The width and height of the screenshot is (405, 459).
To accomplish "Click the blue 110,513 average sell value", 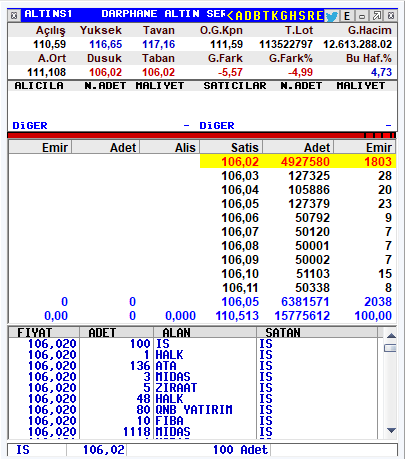I will [237, 316].
